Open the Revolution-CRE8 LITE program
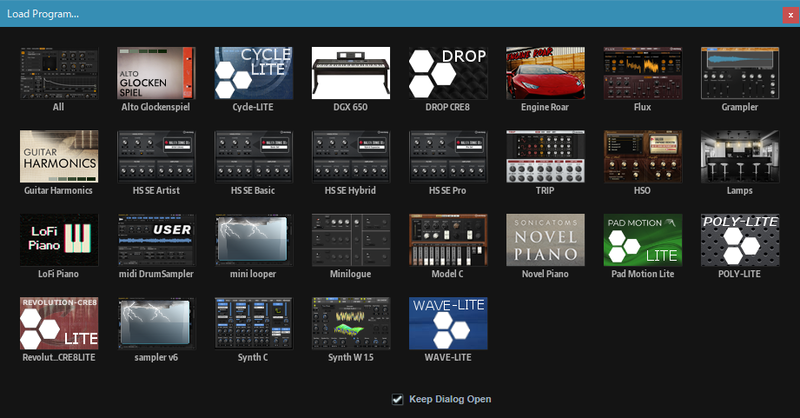The image size is (800, 418). pos(59,323)
